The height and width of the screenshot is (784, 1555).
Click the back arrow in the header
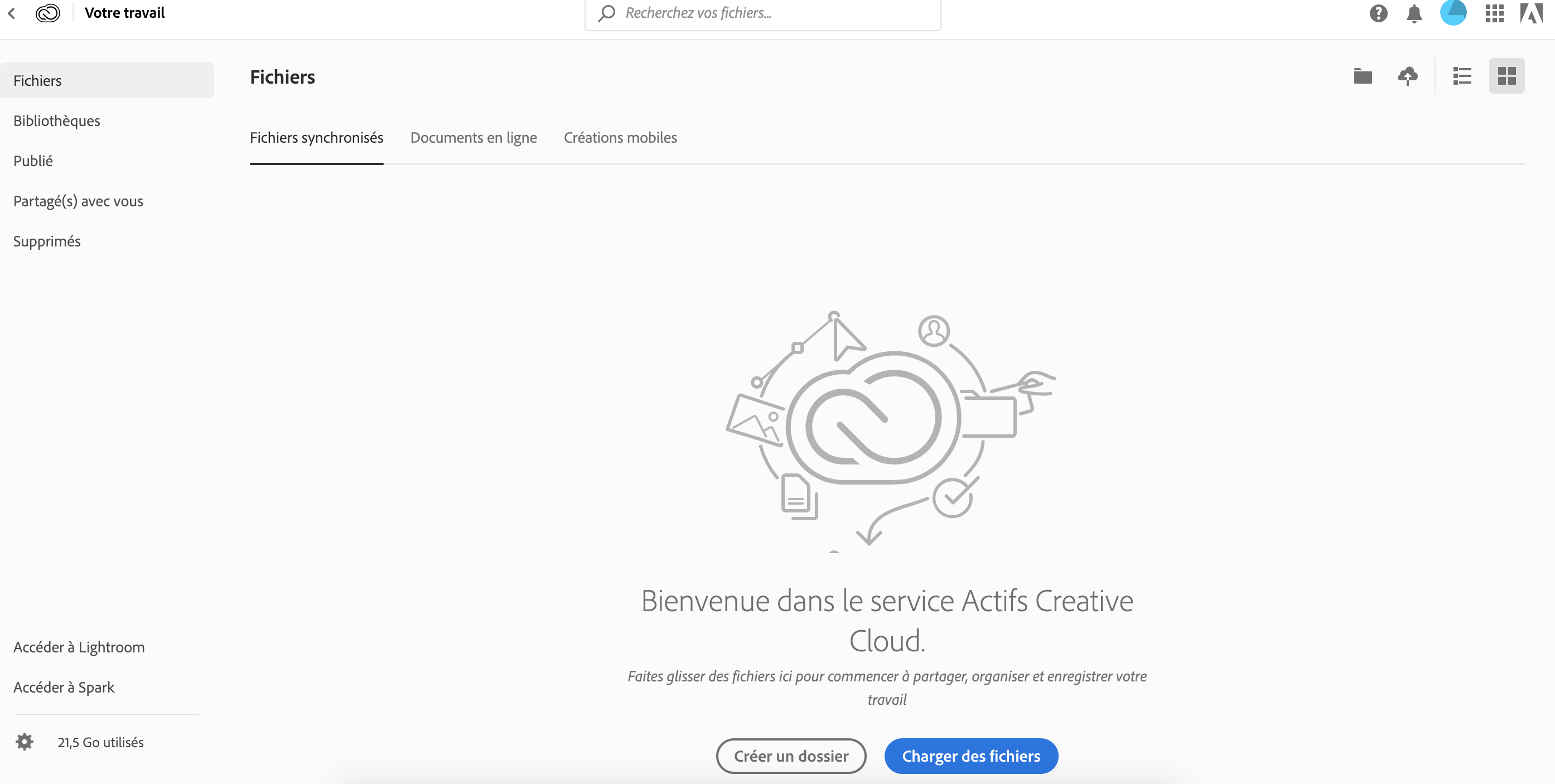click(12, 13)
